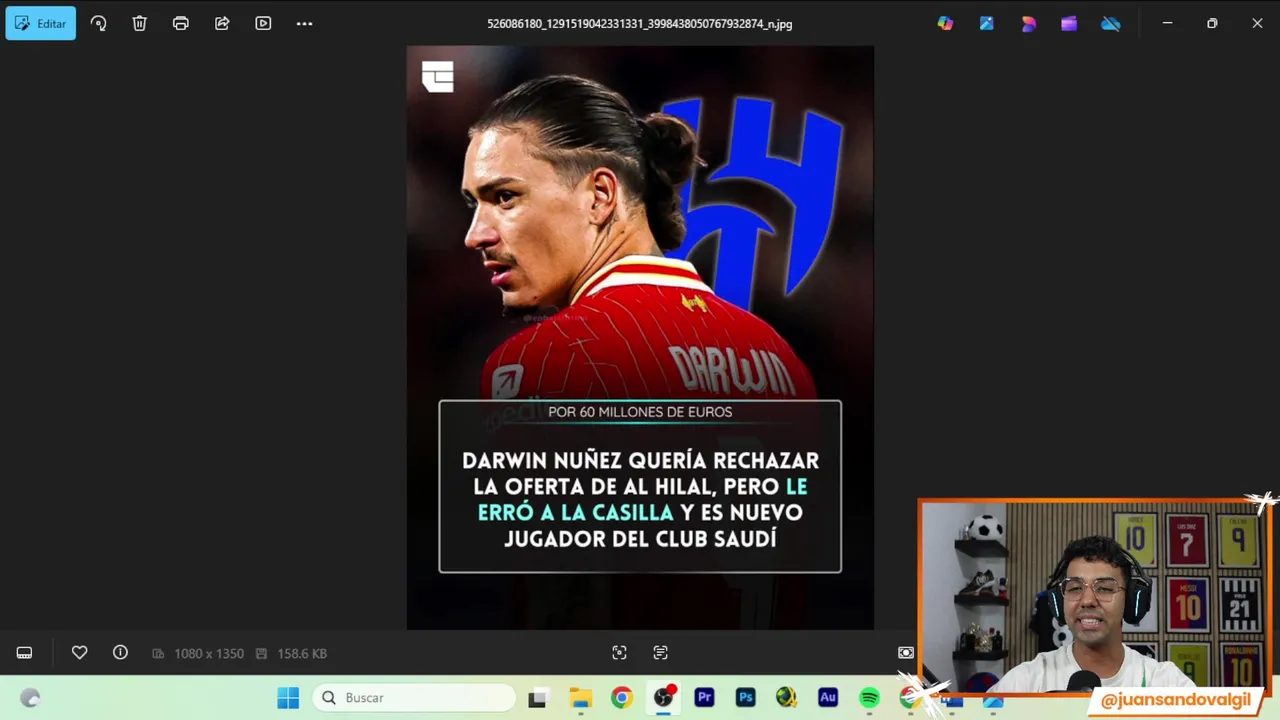Open Spotify from the taskbar
The width and height of the screenshot is (1280, 720).
coord(869,698)
